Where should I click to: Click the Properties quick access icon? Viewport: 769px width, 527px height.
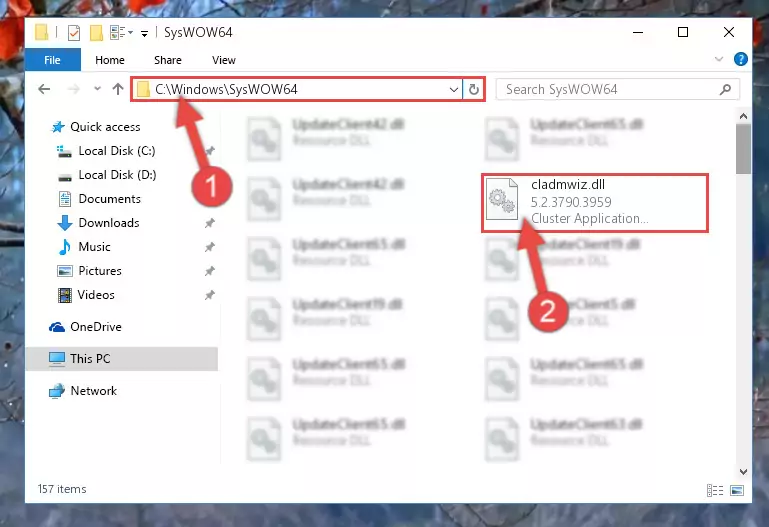pyautogui.click(x=74, y=33)
